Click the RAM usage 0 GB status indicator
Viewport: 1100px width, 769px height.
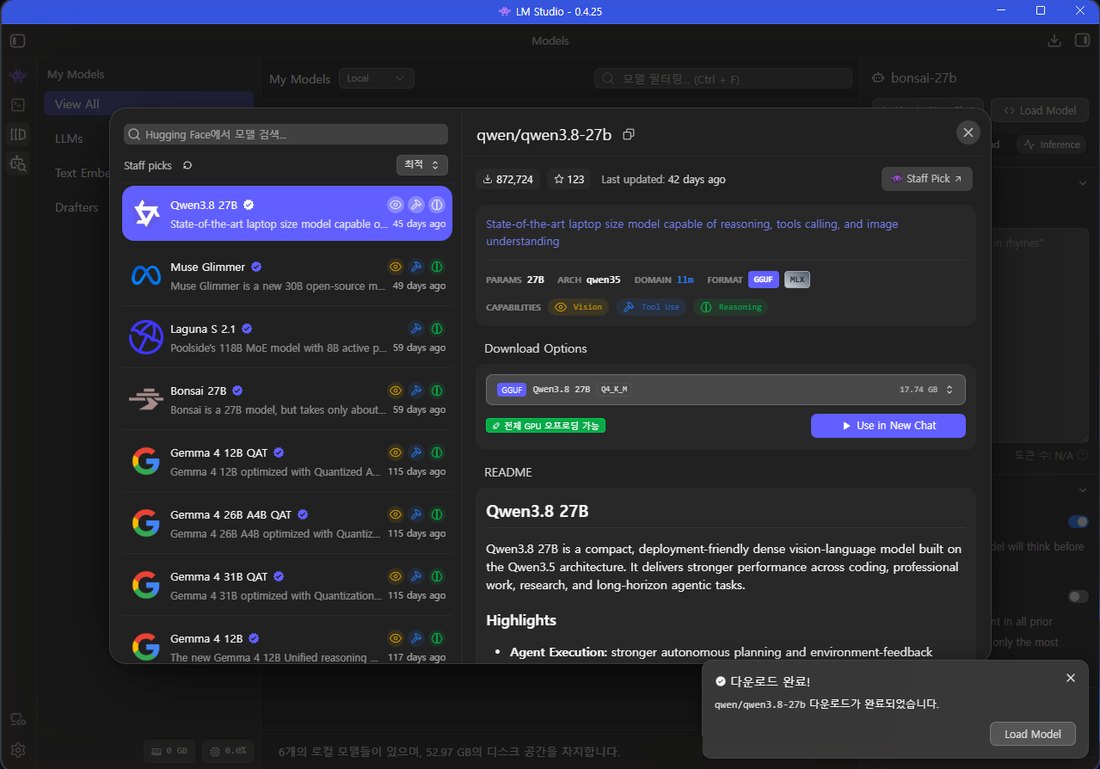(170, 751)
